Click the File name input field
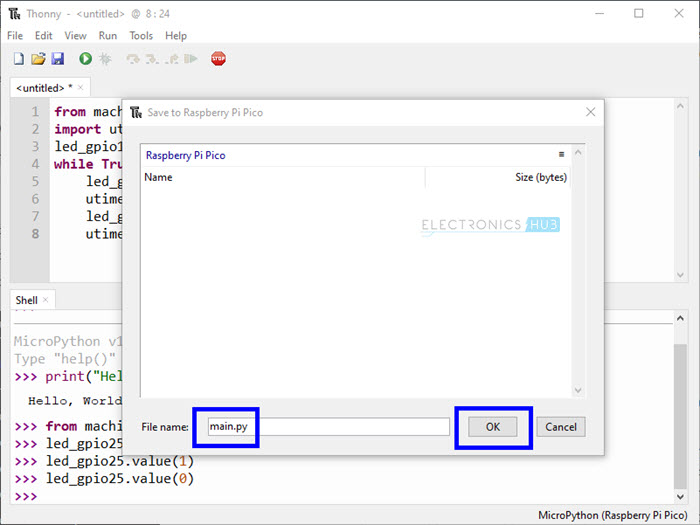The height and width of the screenshot is (525, 700). point(326,427)
